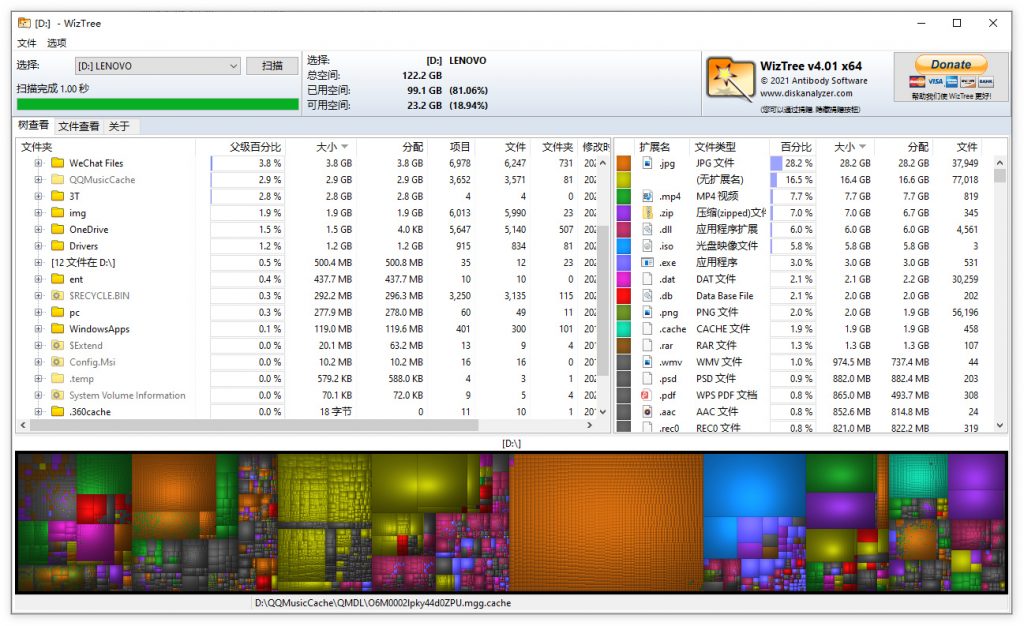This screenshot has height=626, width=1024.
Task: Open the 文件 menu
Action: (x=27, y=43)
